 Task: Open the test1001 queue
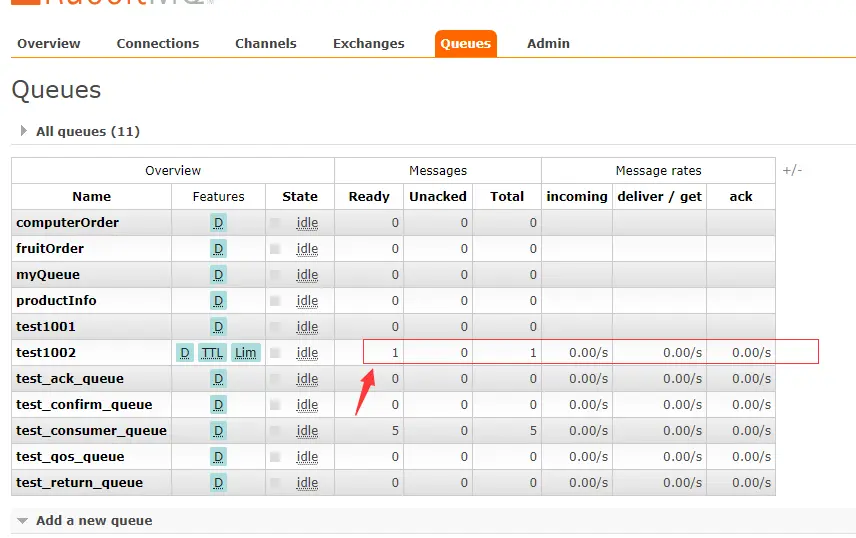point(46,327)
